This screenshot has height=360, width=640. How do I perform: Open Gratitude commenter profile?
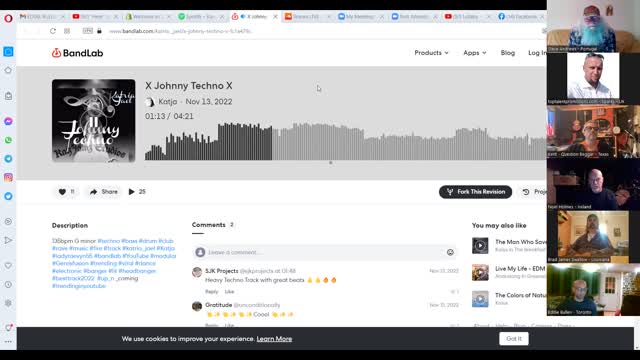point(218,305)
